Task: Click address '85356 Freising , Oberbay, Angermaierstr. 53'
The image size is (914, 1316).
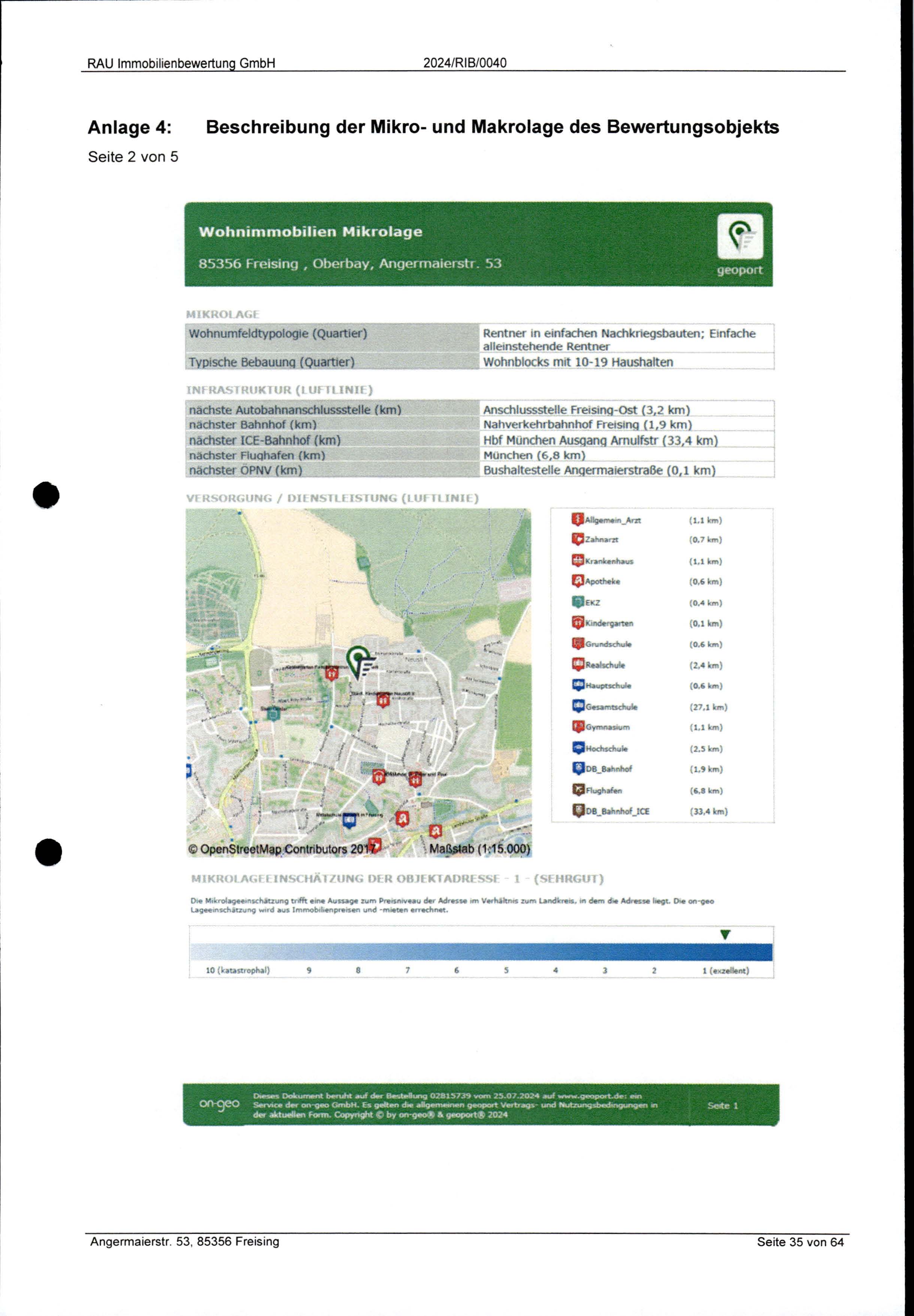Action: (350, 263)
